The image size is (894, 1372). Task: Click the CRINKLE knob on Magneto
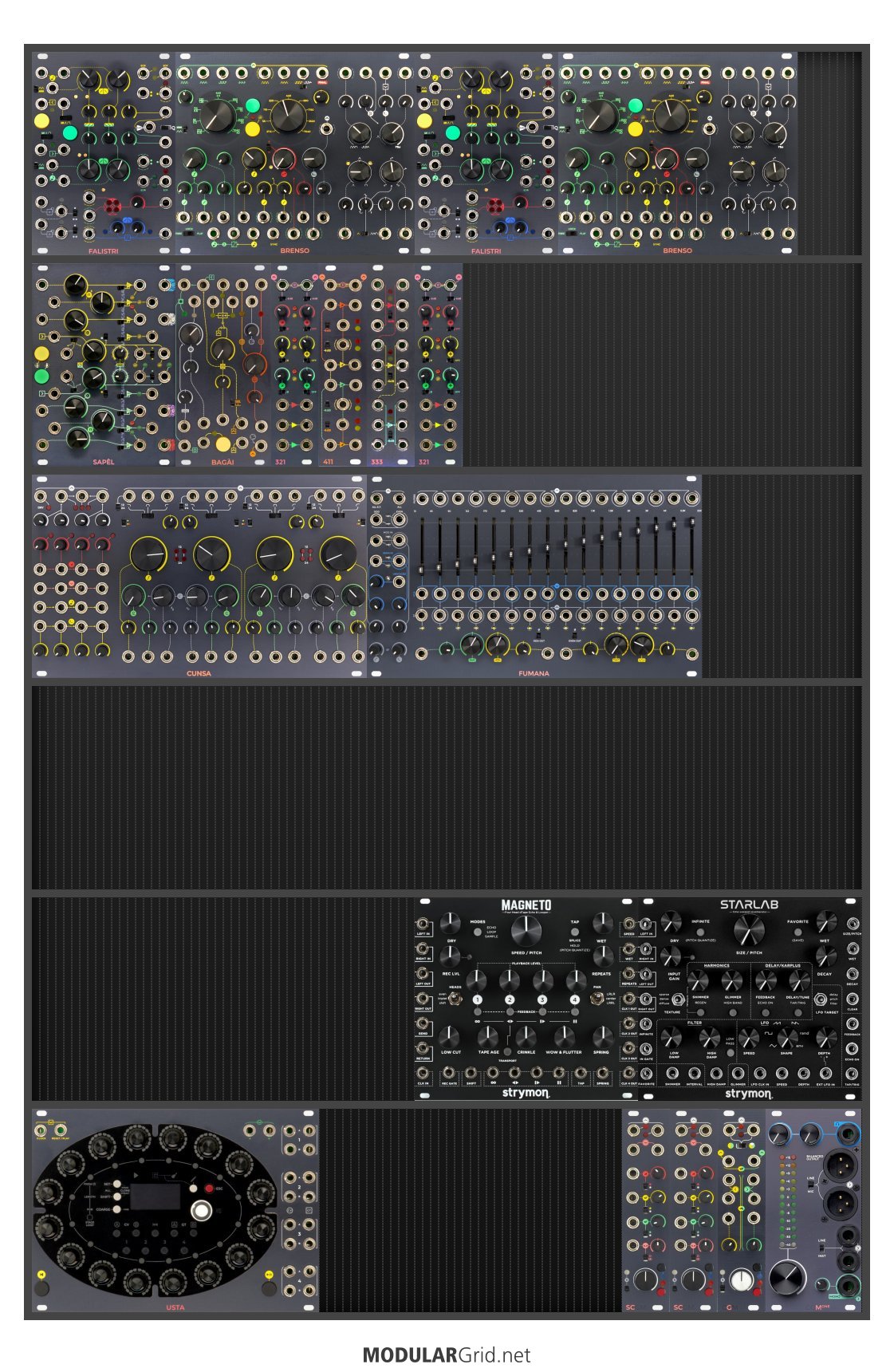[x=526, y=1036]
